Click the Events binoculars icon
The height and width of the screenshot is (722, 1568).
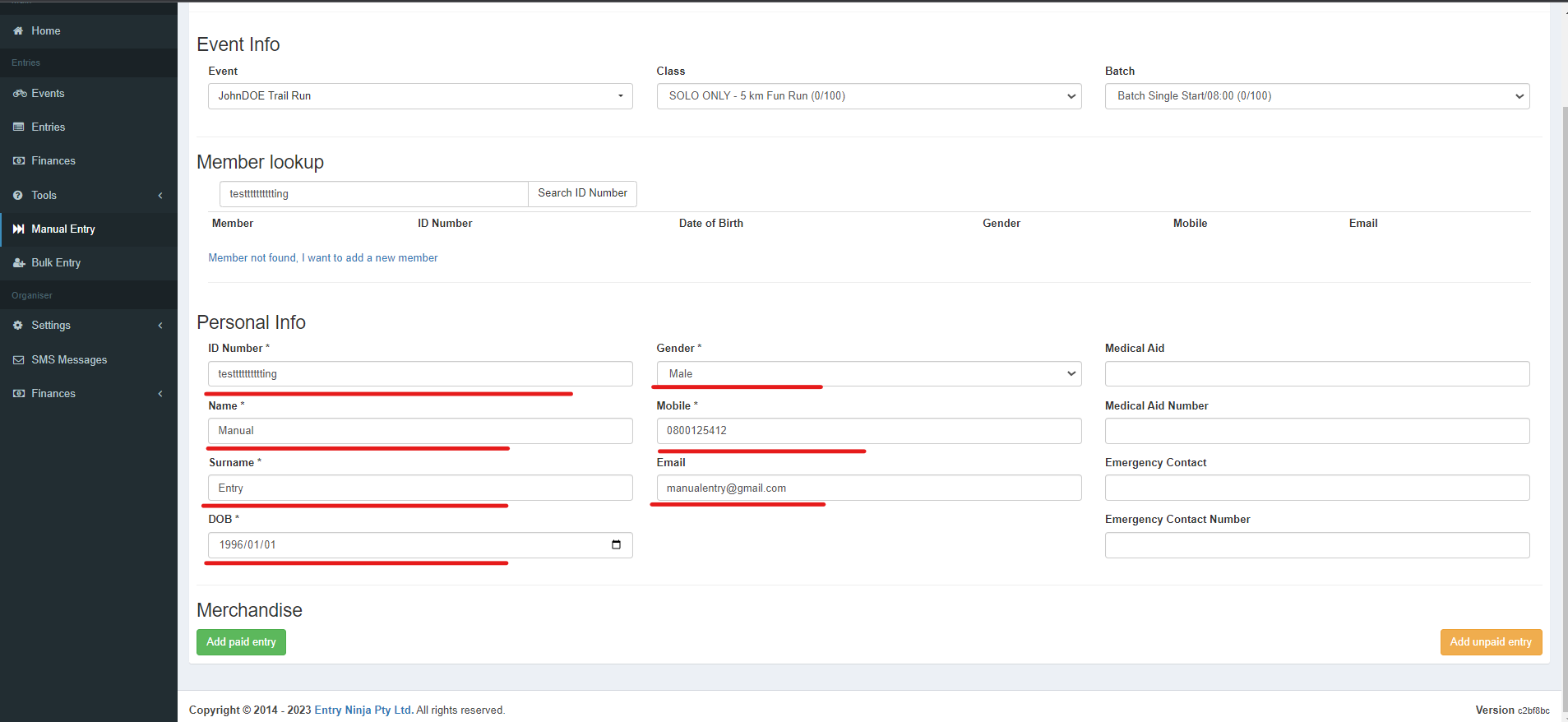tap(20, 94)
